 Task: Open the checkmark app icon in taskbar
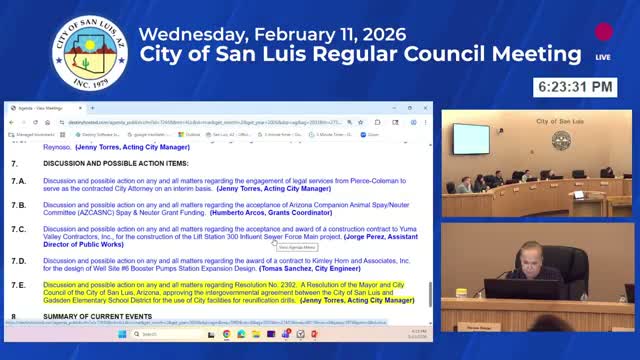[300, 334]
